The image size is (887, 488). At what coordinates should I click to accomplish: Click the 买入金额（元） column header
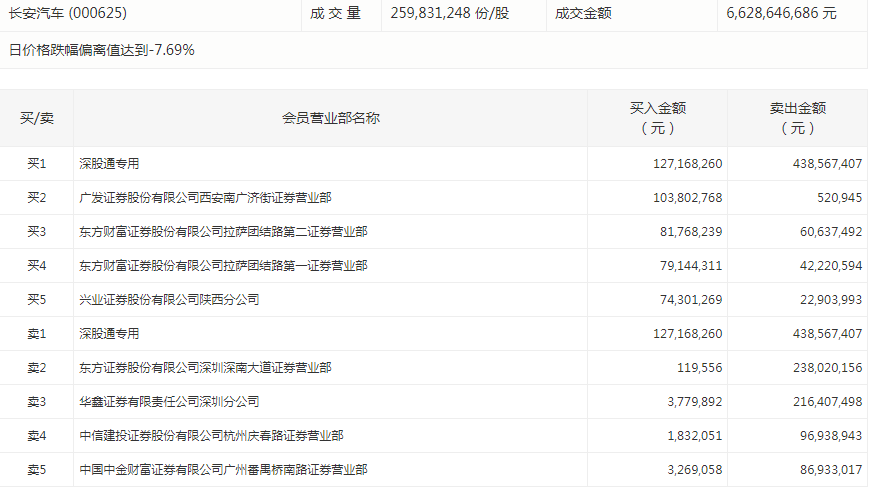(658, 118)
